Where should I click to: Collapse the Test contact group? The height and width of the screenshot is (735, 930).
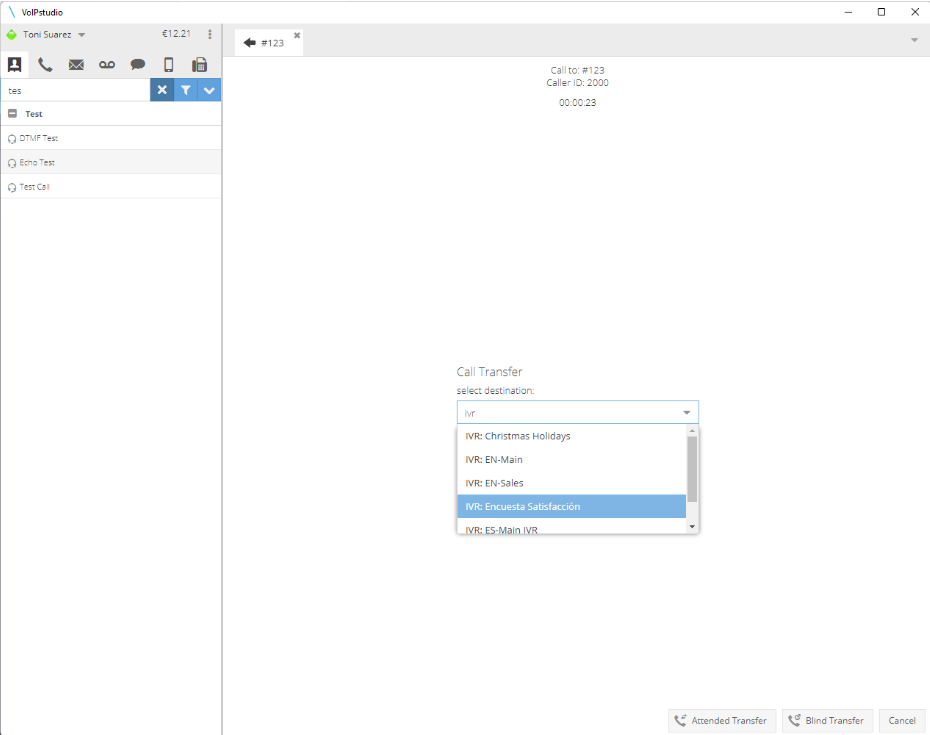tap(13, 114)
